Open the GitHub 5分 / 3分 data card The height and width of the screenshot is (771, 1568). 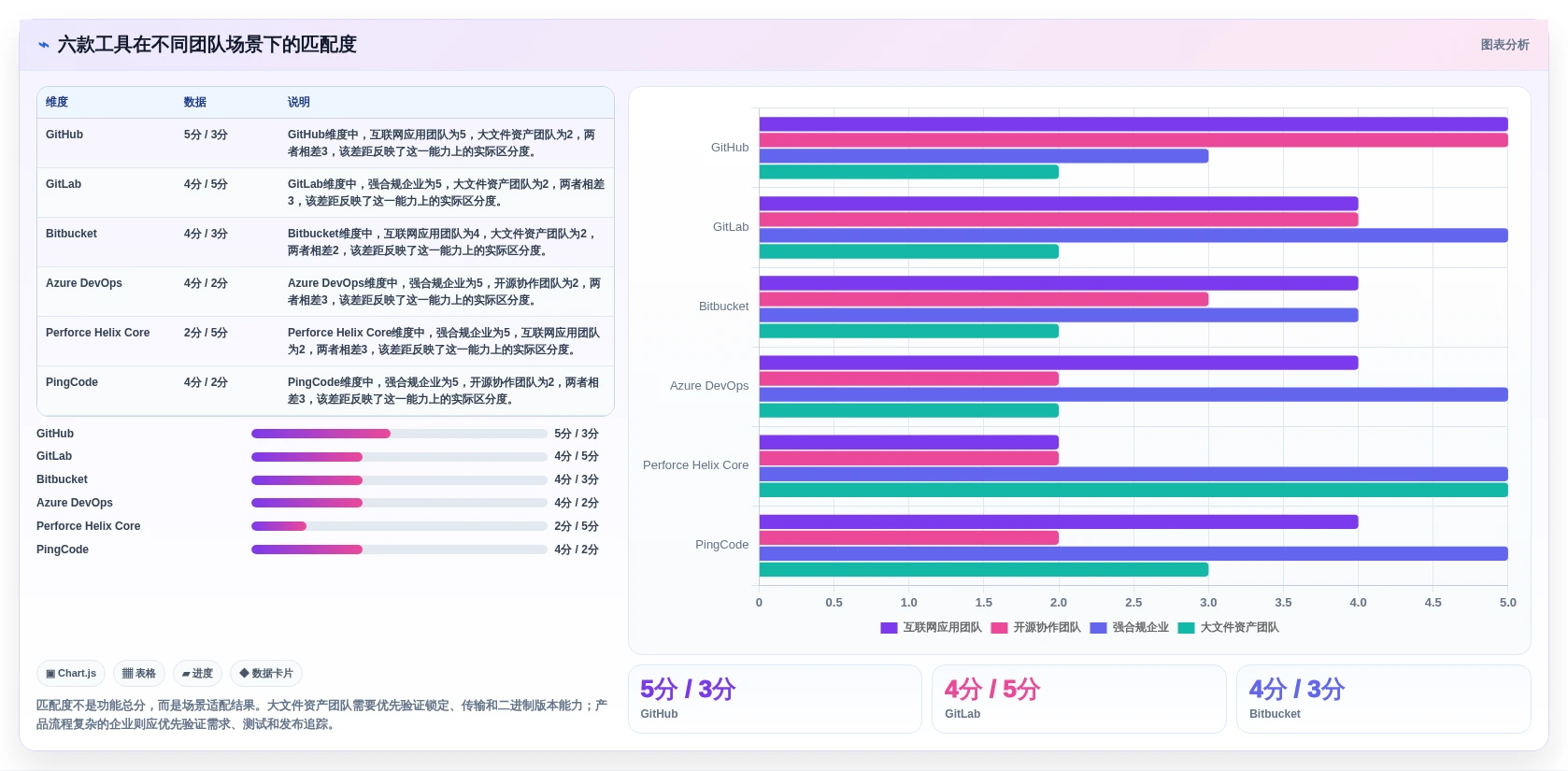[x=775, y=699]
